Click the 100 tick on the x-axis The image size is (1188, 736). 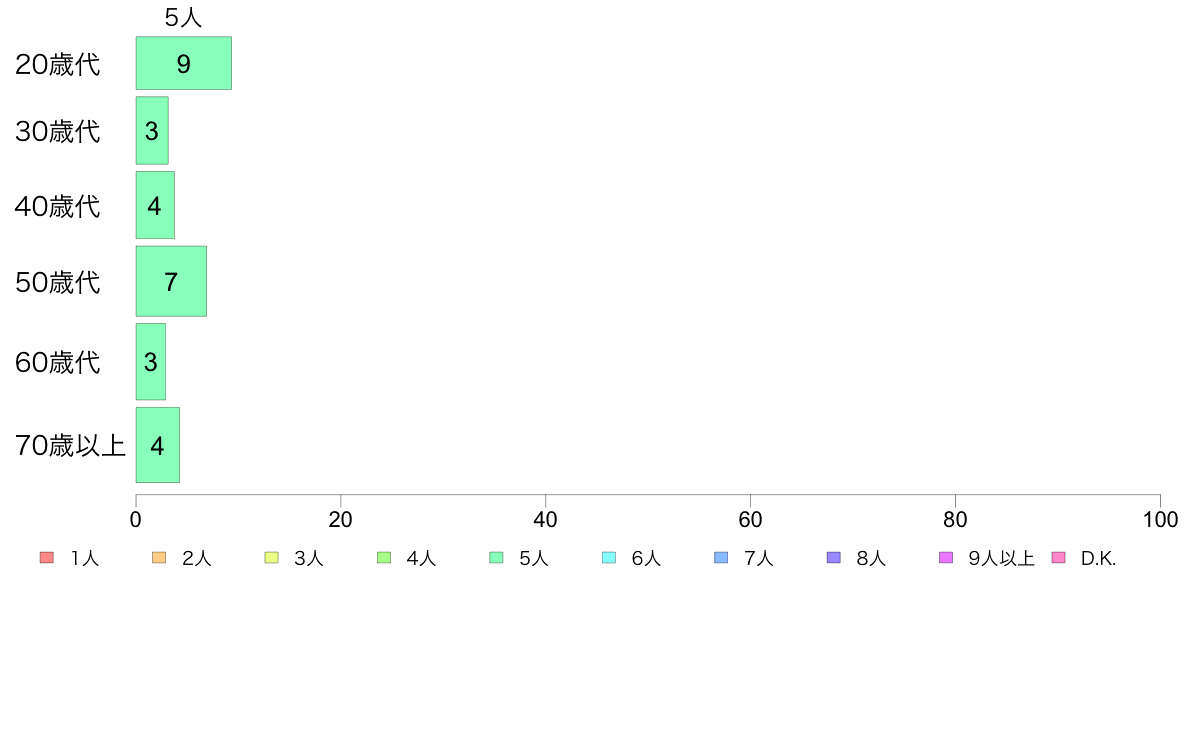[x=1160, y=519]
